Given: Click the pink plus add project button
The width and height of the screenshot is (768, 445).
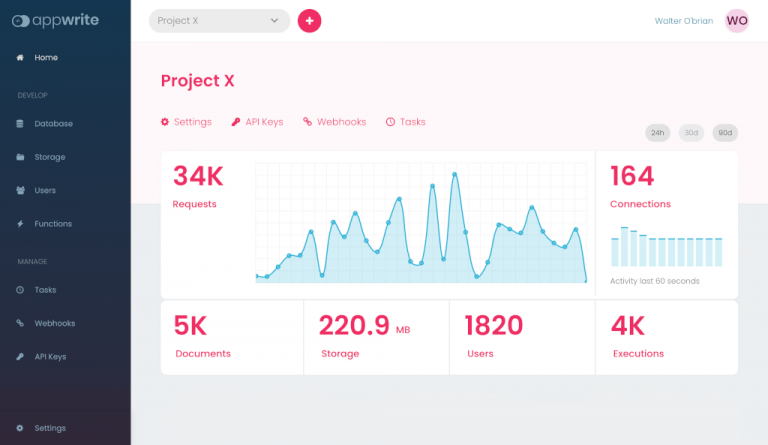Looking at the screenshot, I should 310,21.
